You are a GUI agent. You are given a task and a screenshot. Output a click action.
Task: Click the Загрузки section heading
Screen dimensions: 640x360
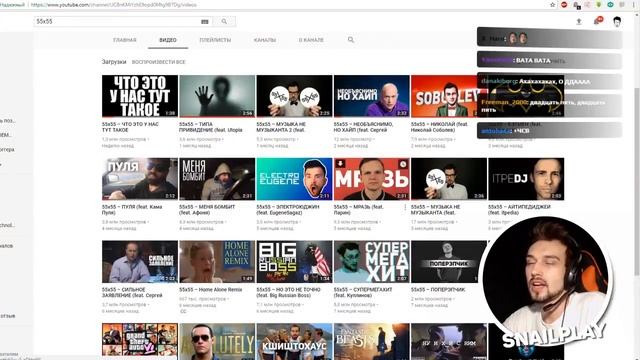click(114, 62)
